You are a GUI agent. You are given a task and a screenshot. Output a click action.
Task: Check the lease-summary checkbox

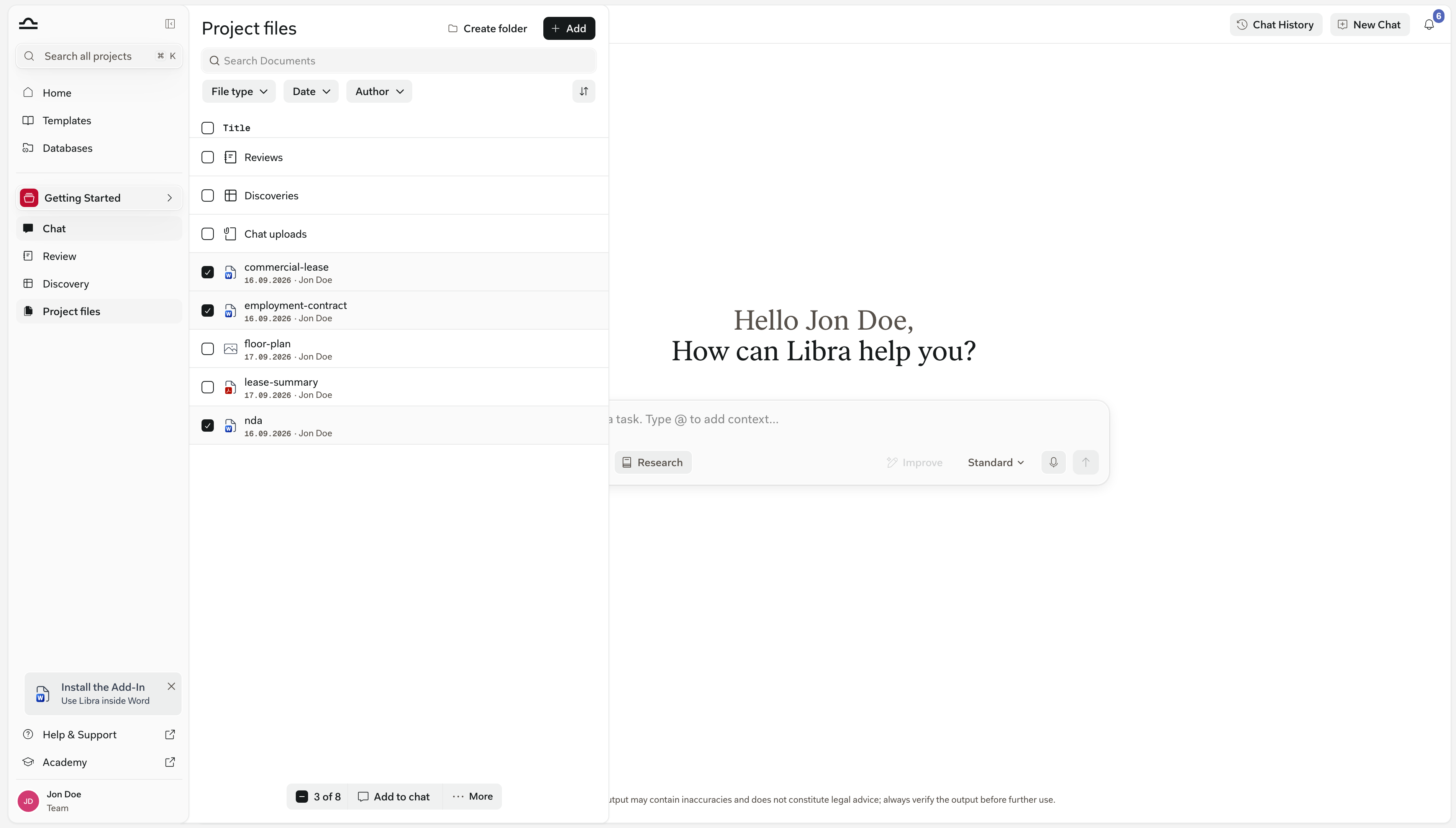point(207,387)
